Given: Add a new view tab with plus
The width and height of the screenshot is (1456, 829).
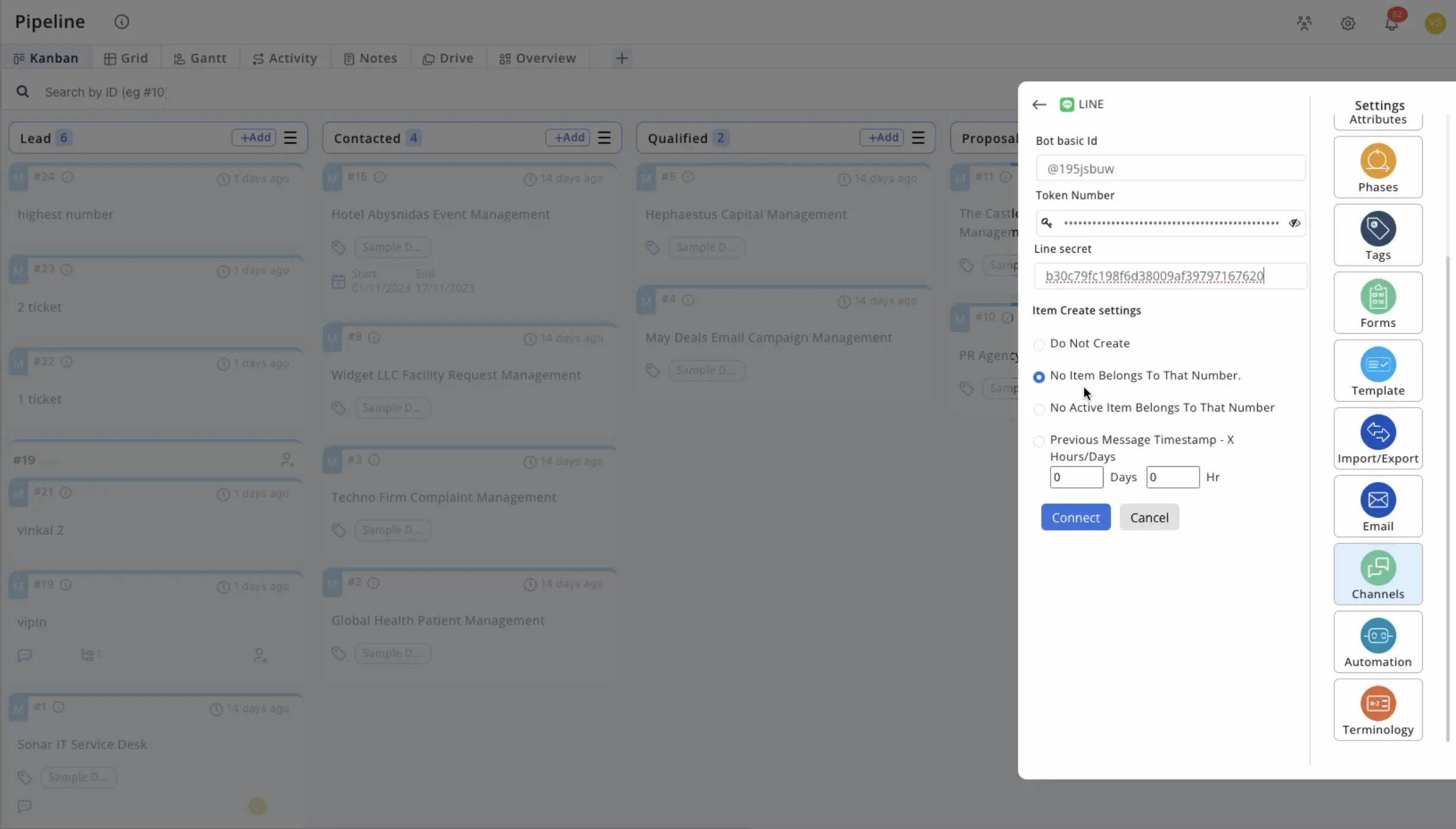Looking at the screenshot, I should click(x=622, y=58).
